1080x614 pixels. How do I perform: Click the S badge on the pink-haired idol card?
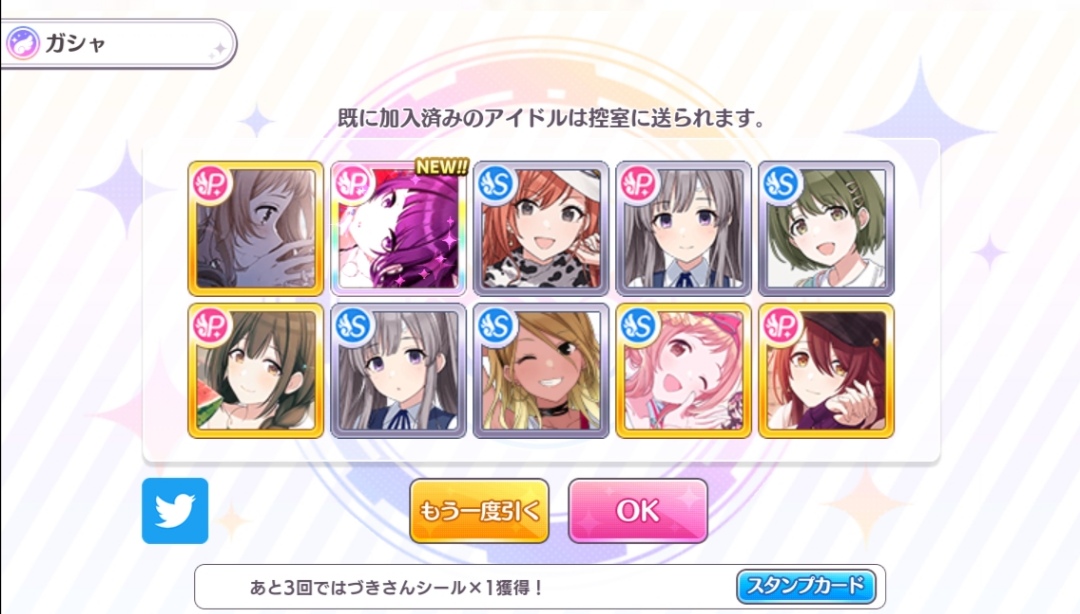point(638,325)
